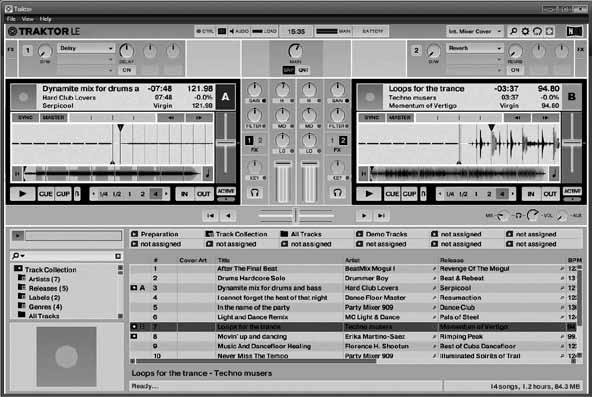Viewport: 592px width, 397px height.
Task: Click the Deck B letter badge
Action: click(x=572, y=97)
